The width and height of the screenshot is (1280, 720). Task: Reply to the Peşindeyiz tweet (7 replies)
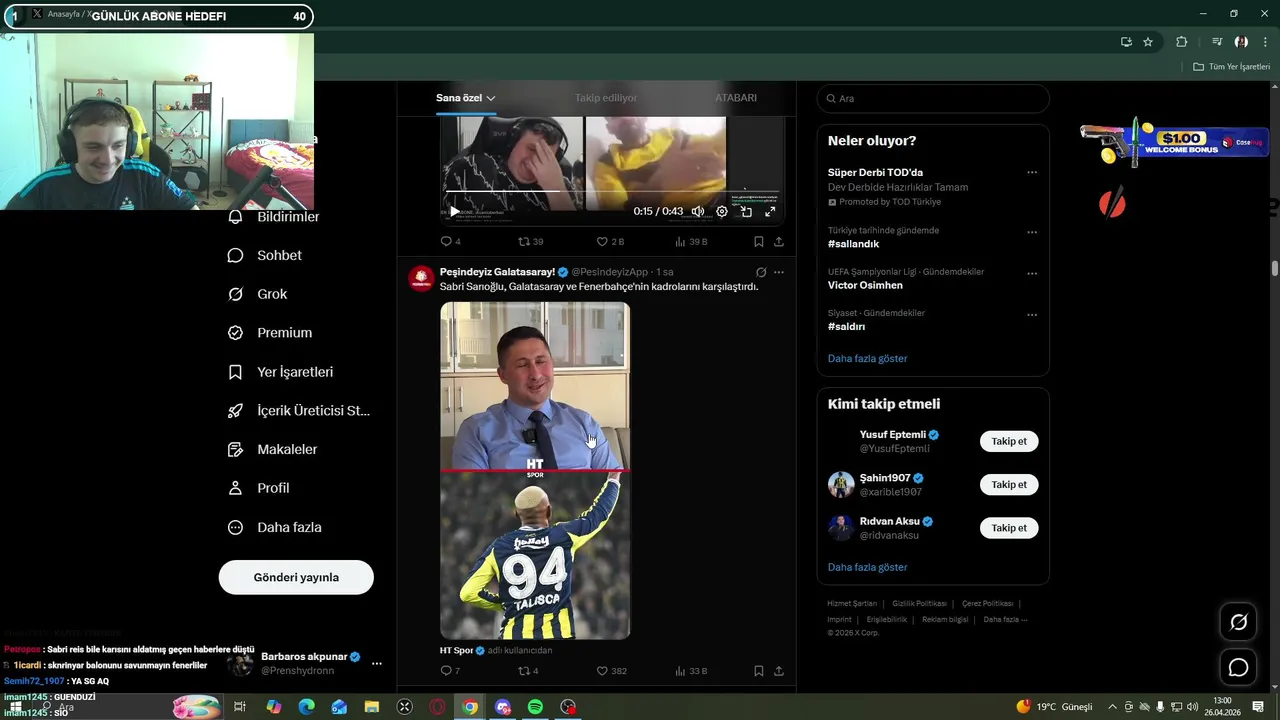450,671
